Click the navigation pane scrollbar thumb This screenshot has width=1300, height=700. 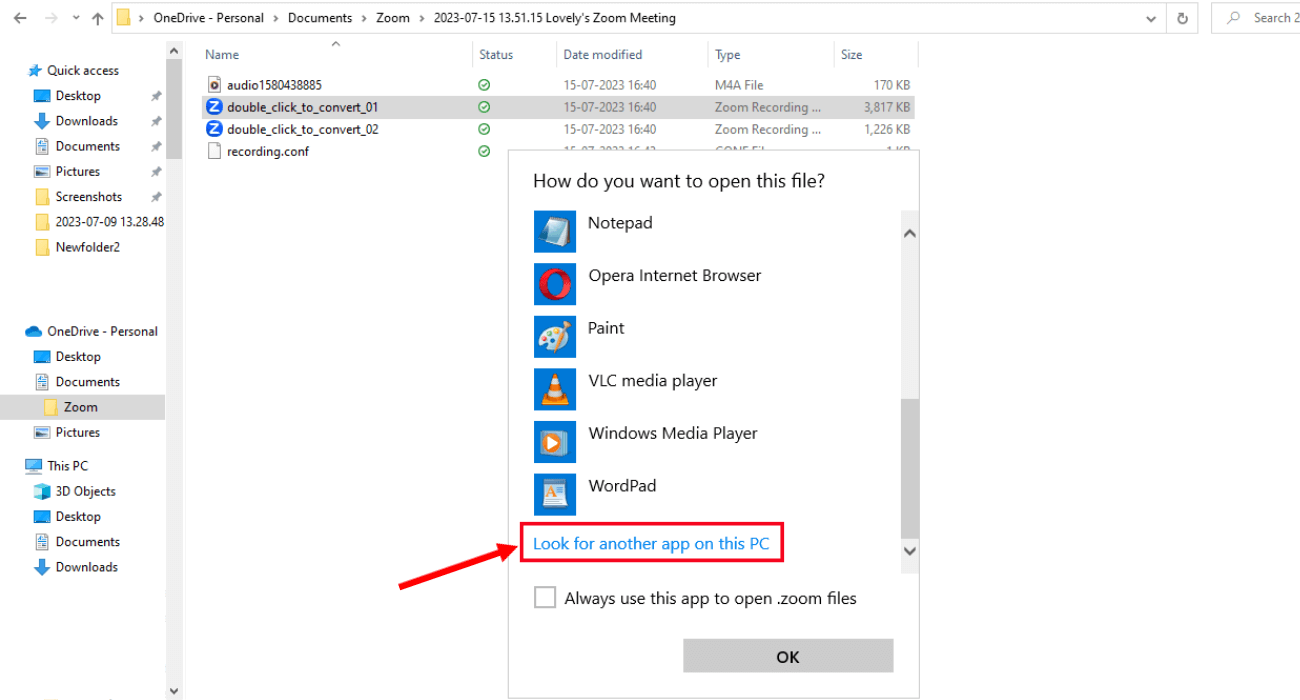pos(174,108)
